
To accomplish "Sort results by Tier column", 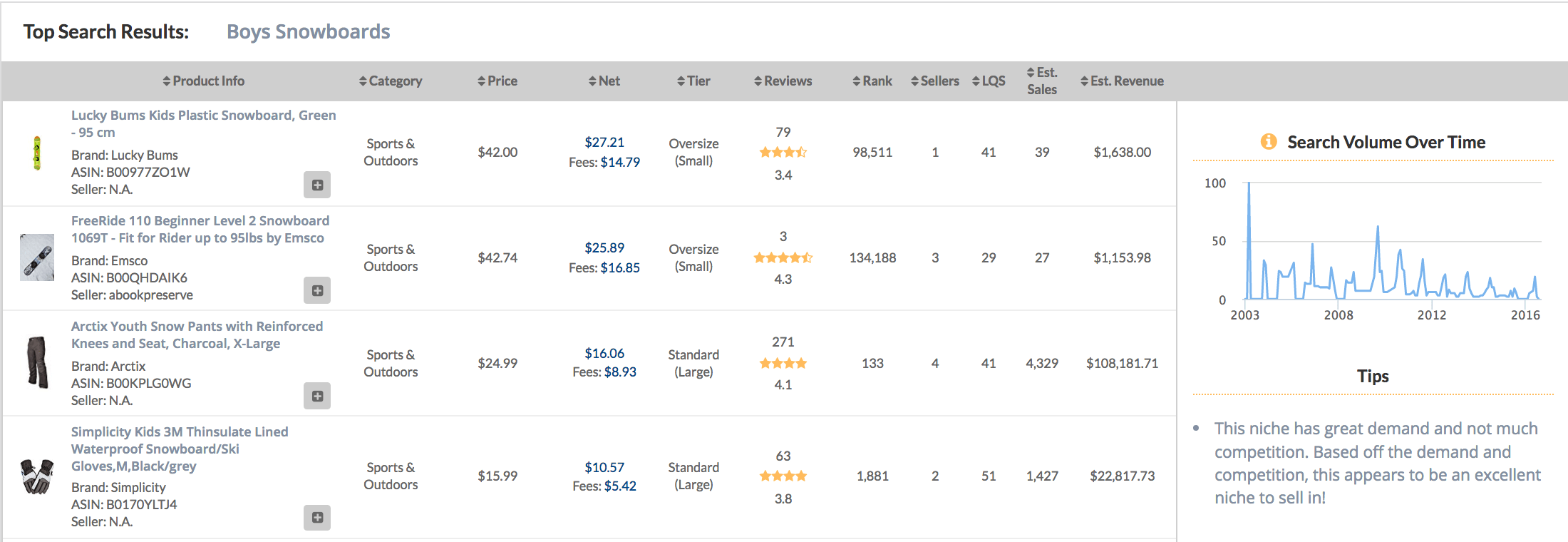I will [693, 81].
